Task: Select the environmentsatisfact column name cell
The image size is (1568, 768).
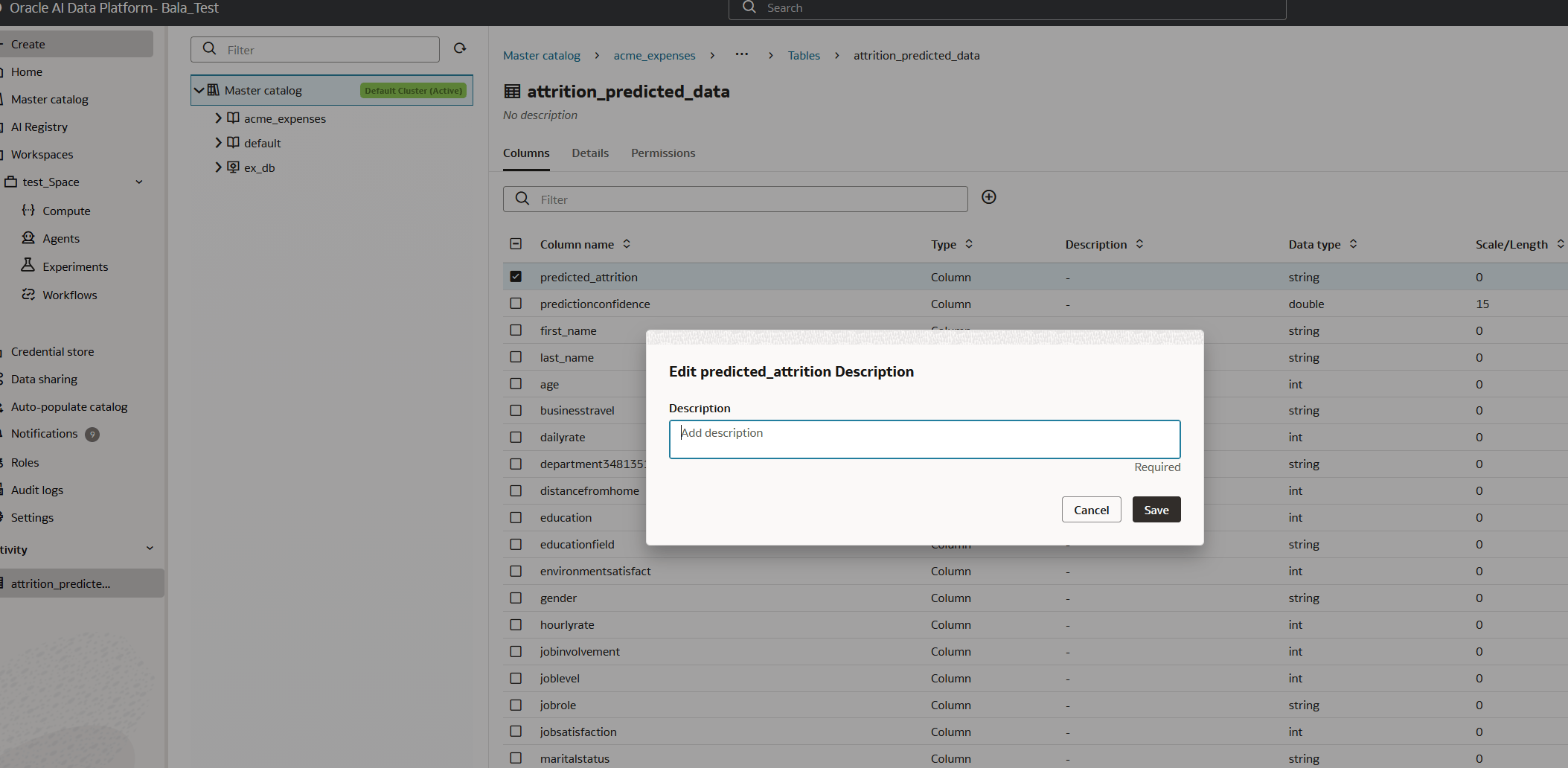Action: (595, 572)
